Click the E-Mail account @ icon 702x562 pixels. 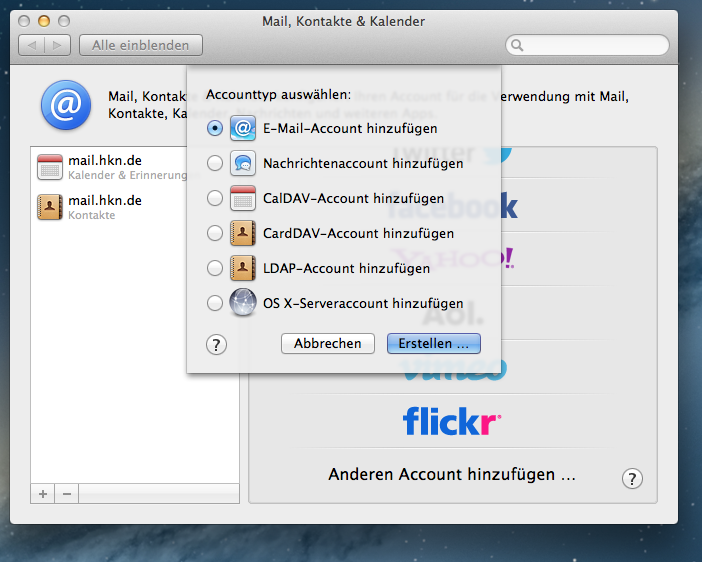[x=243, y=128]
